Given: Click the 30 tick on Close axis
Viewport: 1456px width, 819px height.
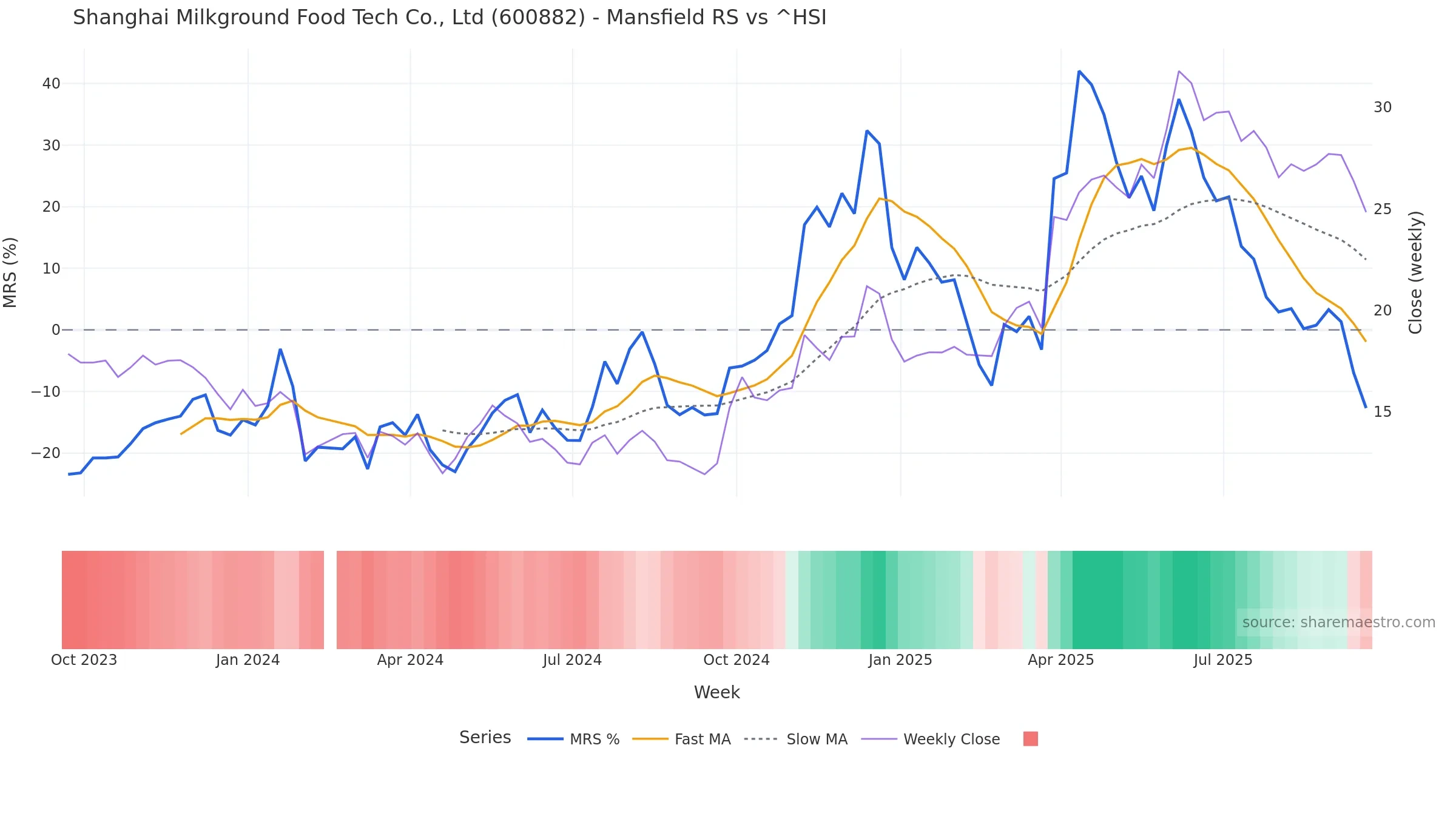Looking at the screenshot, I should coord(1383,107).
